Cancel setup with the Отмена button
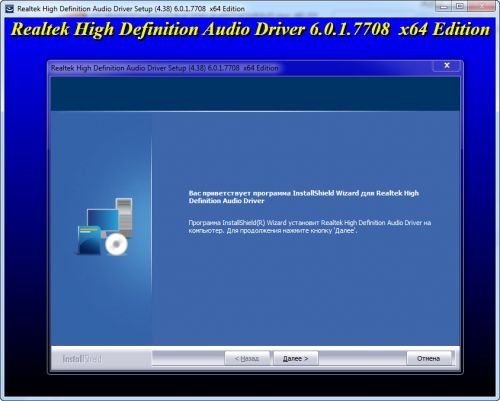 429,358
